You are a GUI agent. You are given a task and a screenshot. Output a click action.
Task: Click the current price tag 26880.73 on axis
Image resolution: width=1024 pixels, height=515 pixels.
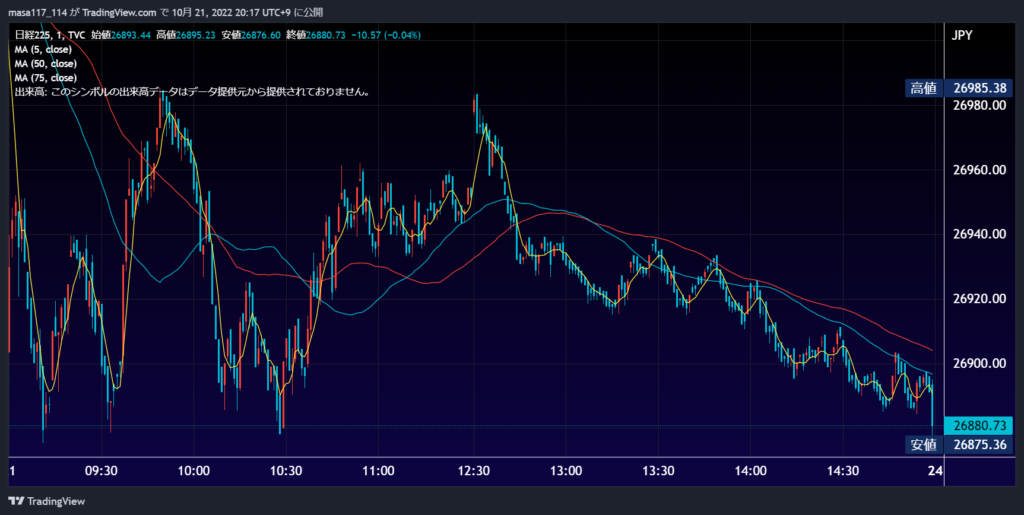(978, 426)
